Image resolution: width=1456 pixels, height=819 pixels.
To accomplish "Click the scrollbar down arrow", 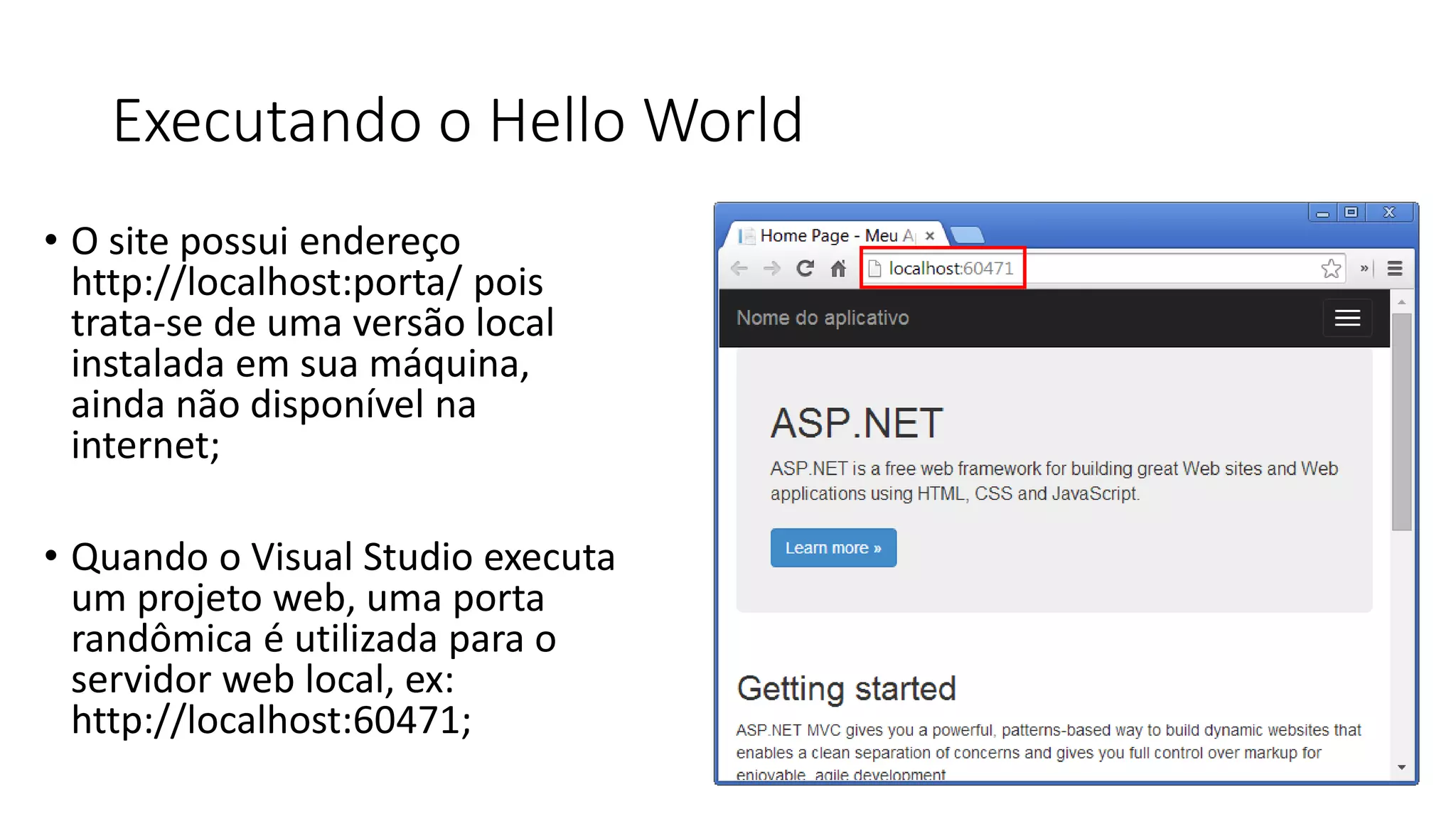I will [1401, 767].
